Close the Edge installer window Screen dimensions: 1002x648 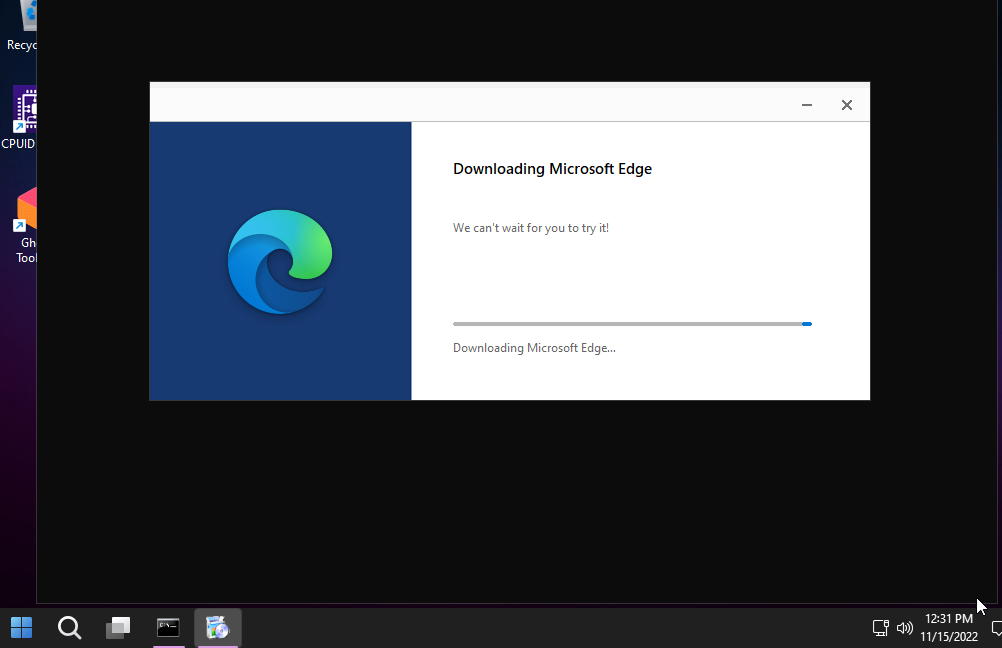(x=847, y=105)
